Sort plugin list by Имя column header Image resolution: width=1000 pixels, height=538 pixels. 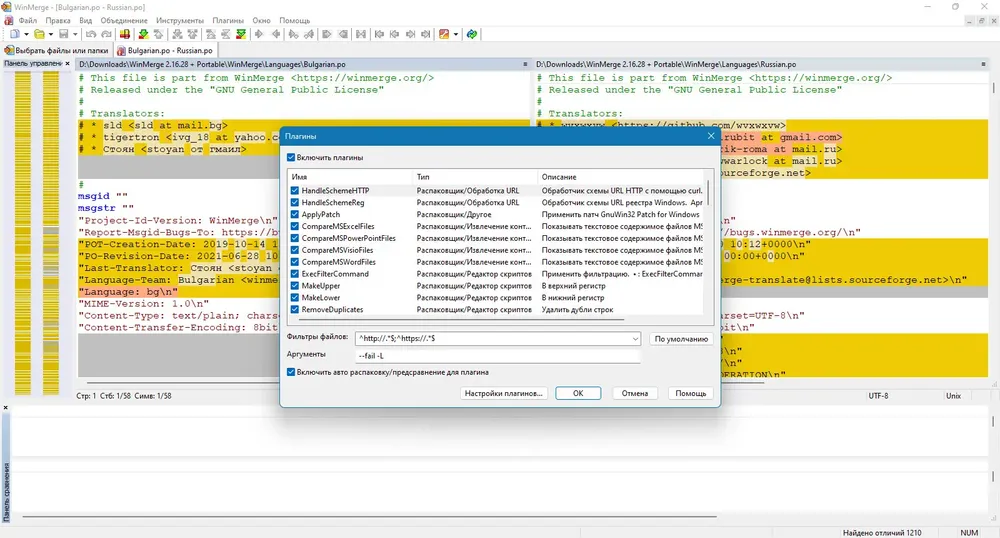(350, 177)
